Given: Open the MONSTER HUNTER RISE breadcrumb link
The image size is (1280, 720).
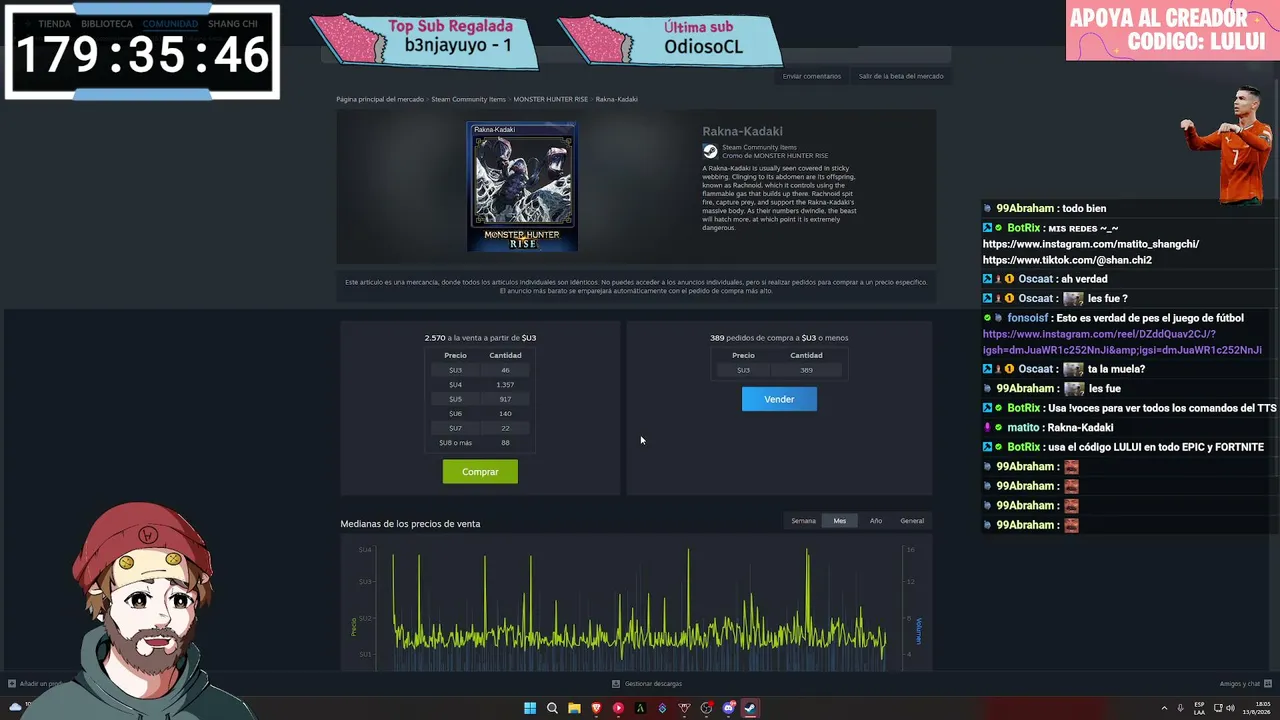Looking at the screenshot, I should [551, 99].
